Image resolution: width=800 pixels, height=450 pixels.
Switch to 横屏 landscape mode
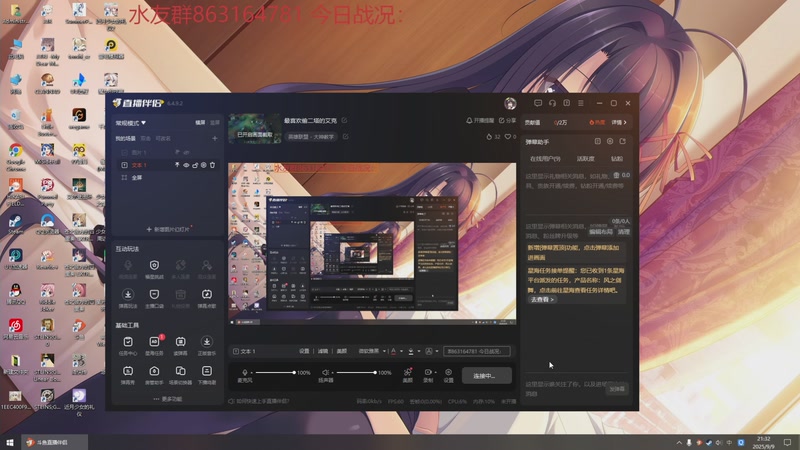[200, 122]
